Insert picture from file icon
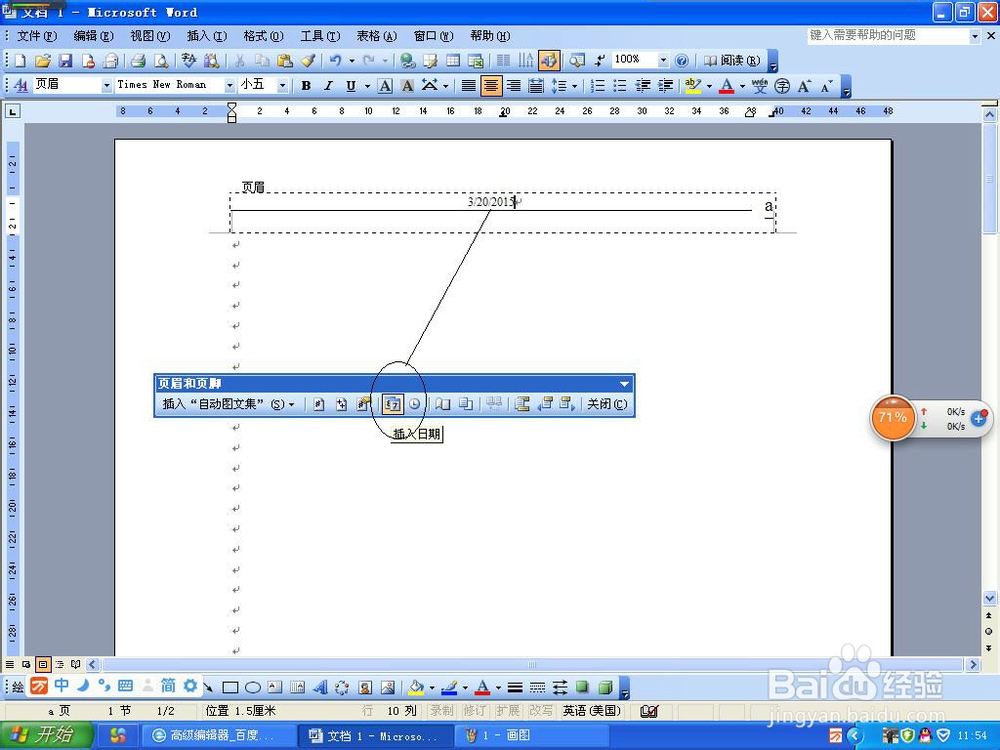 pyautogui.click(x=387, y=688)
